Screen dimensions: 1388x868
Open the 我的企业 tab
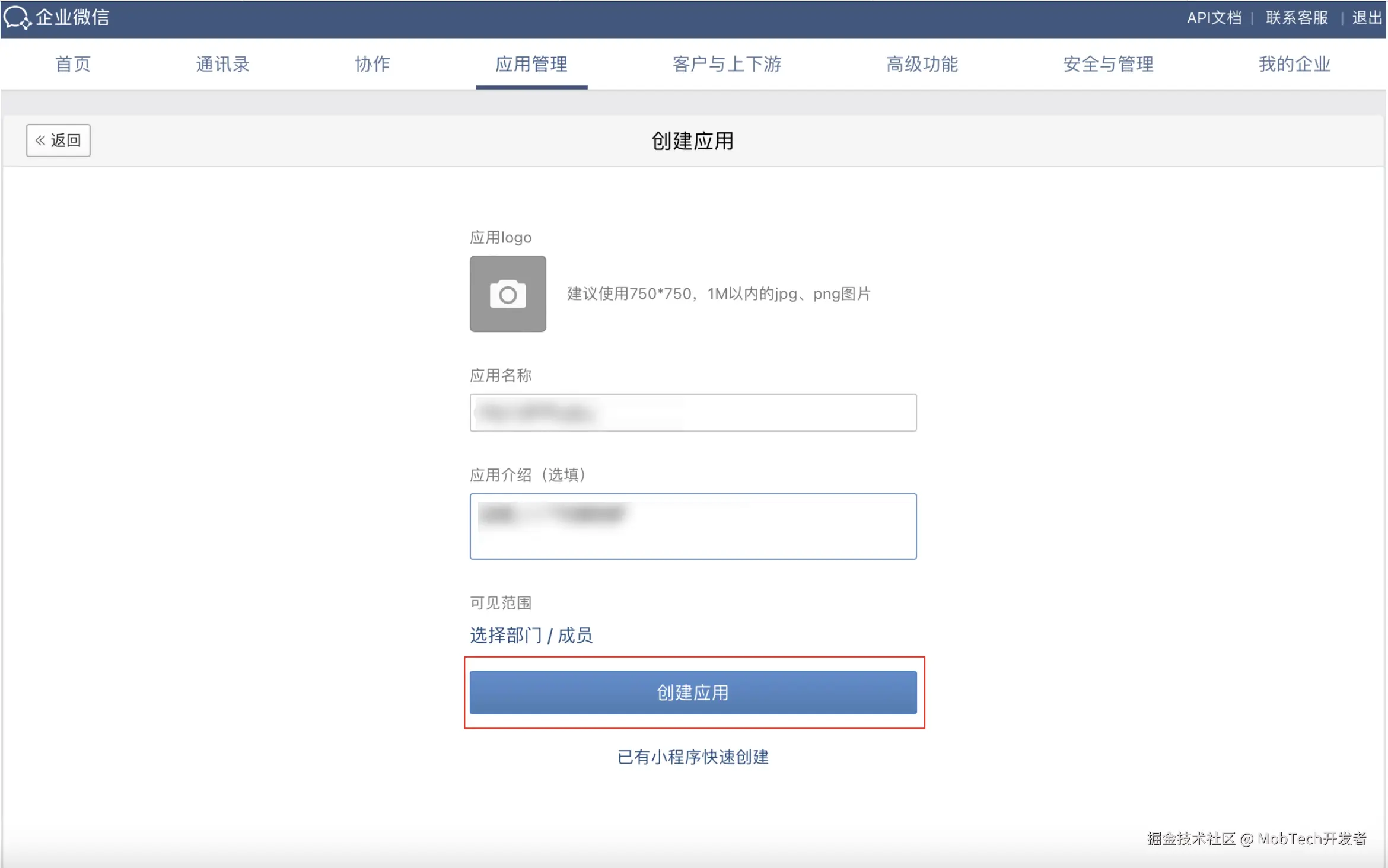coord(1294,64)
